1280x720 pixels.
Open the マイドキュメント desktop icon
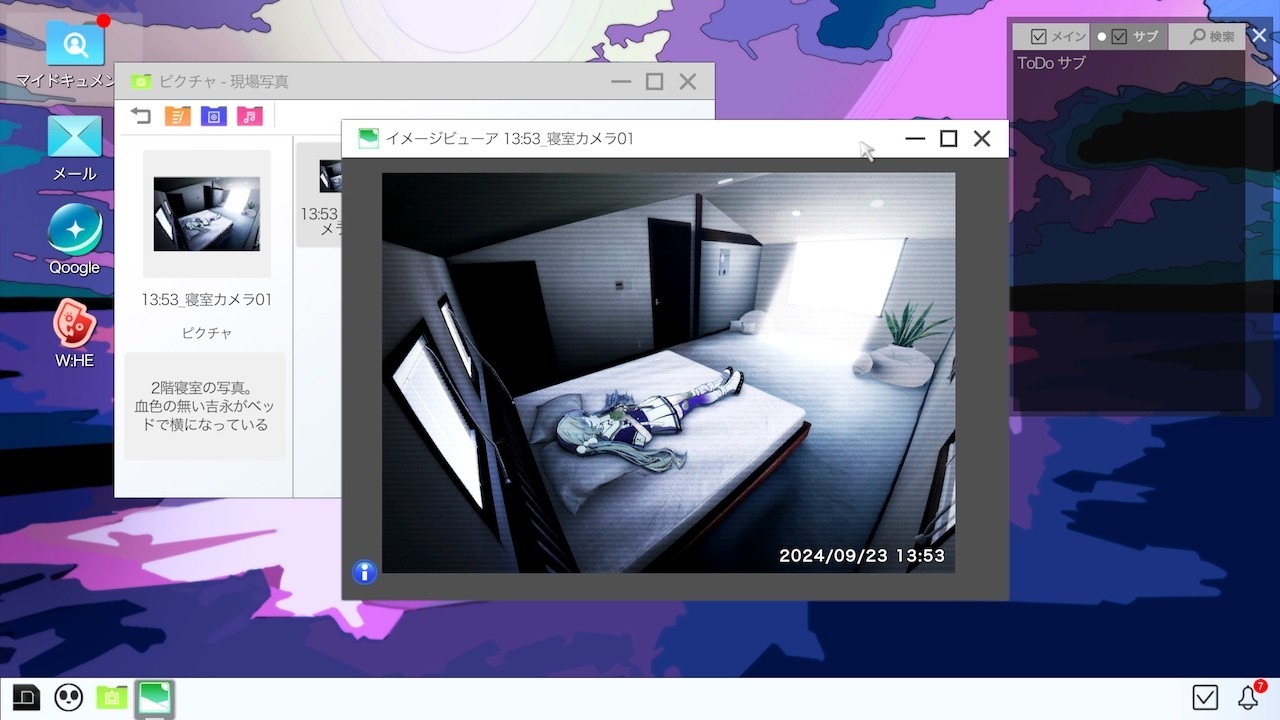(x=75, y=44)
